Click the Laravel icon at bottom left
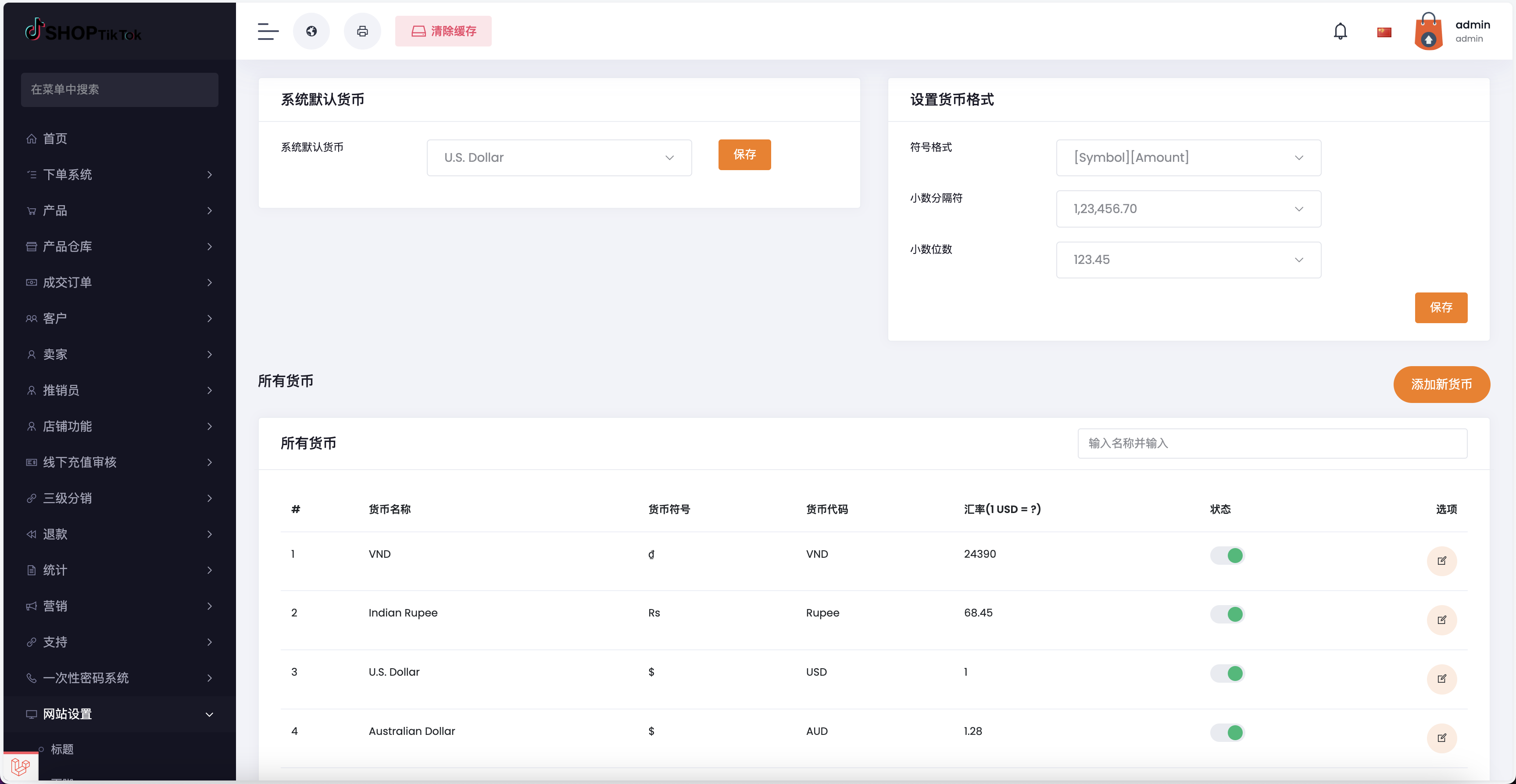The image size is (1516, 784). coord(21,767)
